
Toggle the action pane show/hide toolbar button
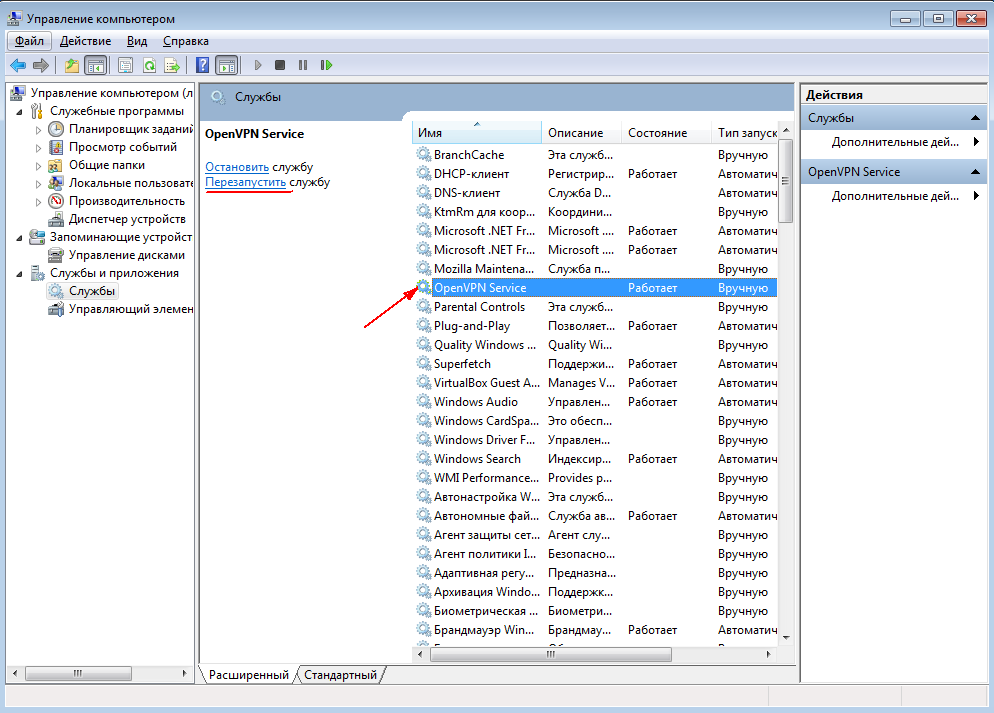(227, 65)
